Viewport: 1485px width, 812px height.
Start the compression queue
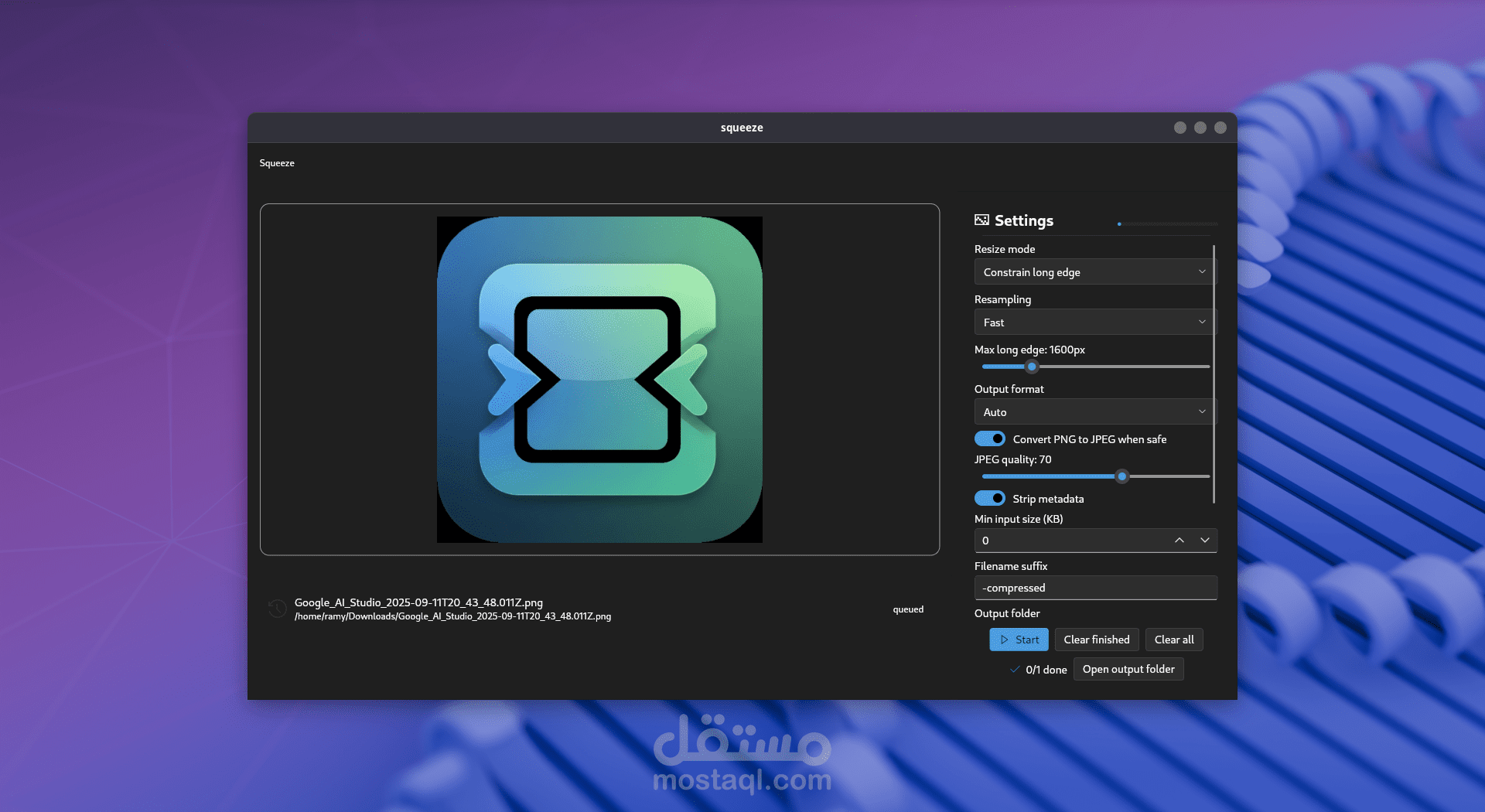[1019, 640]
